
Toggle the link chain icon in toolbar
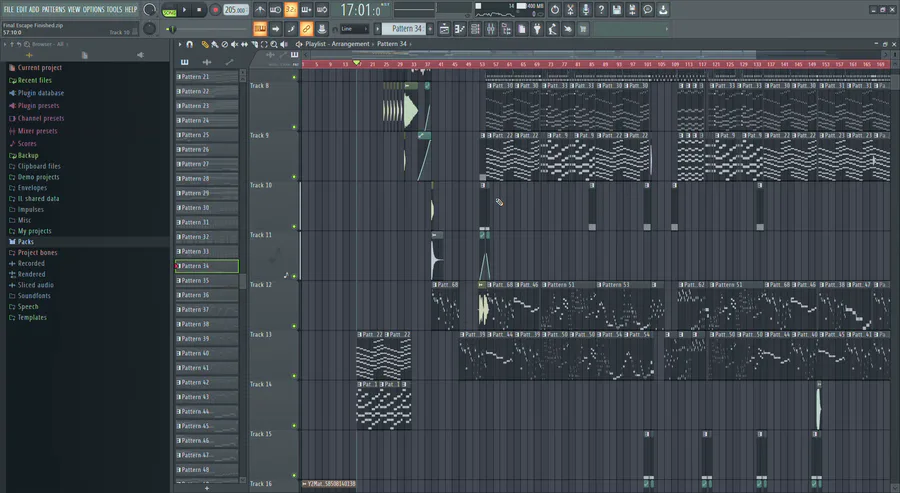tap(307, 29)
